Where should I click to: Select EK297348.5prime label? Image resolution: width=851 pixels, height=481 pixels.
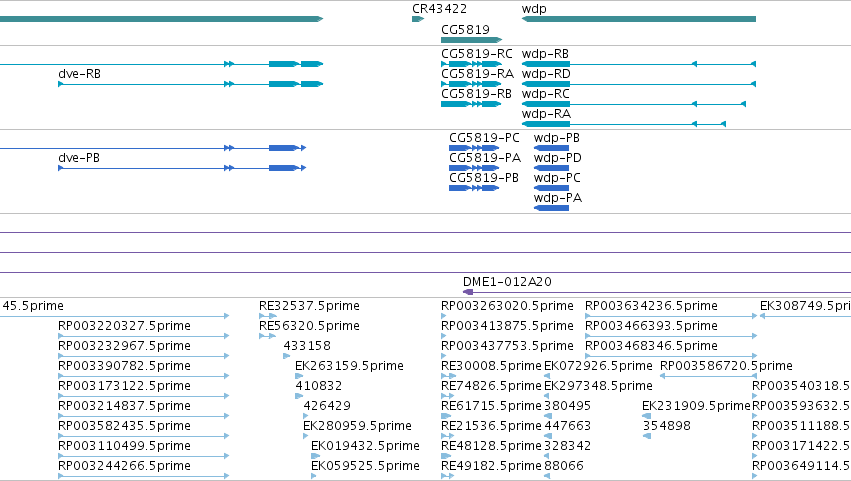[x=598, y=386]
